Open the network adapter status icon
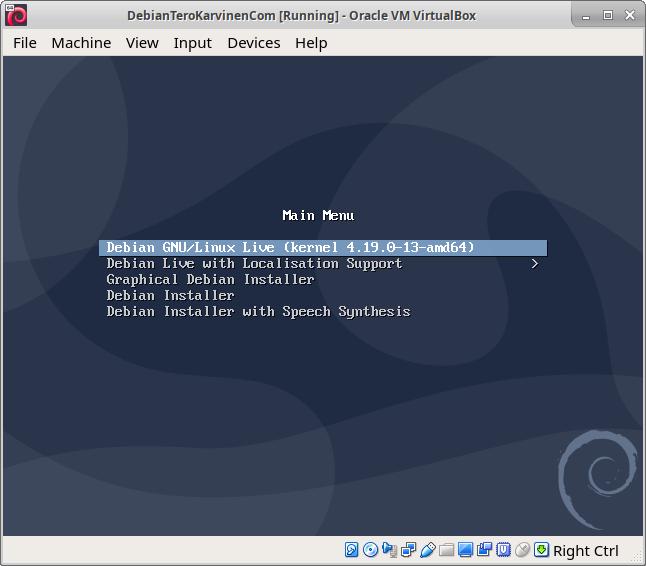The height and width of the screenshot is (566, 646). pos(409,550)
